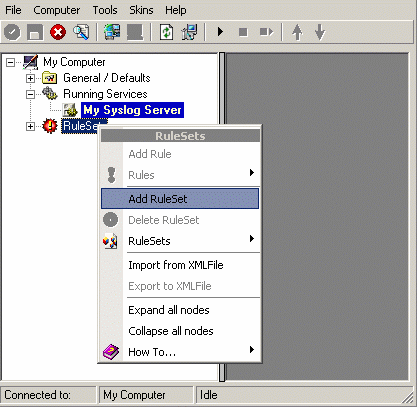Click the move down arrow toolbar icon
Image resolution: width=417 pixels, height=407 pixels.
point(320,32)
